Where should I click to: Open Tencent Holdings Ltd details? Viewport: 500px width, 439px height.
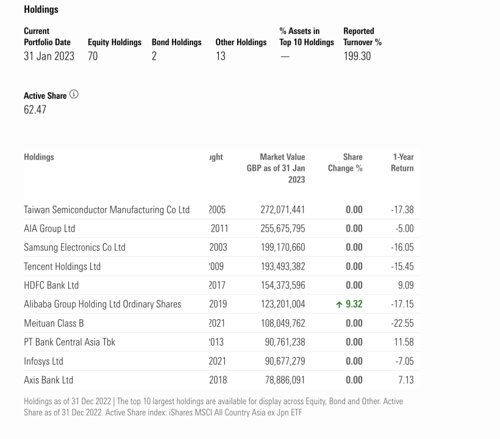tap(62, 266)
